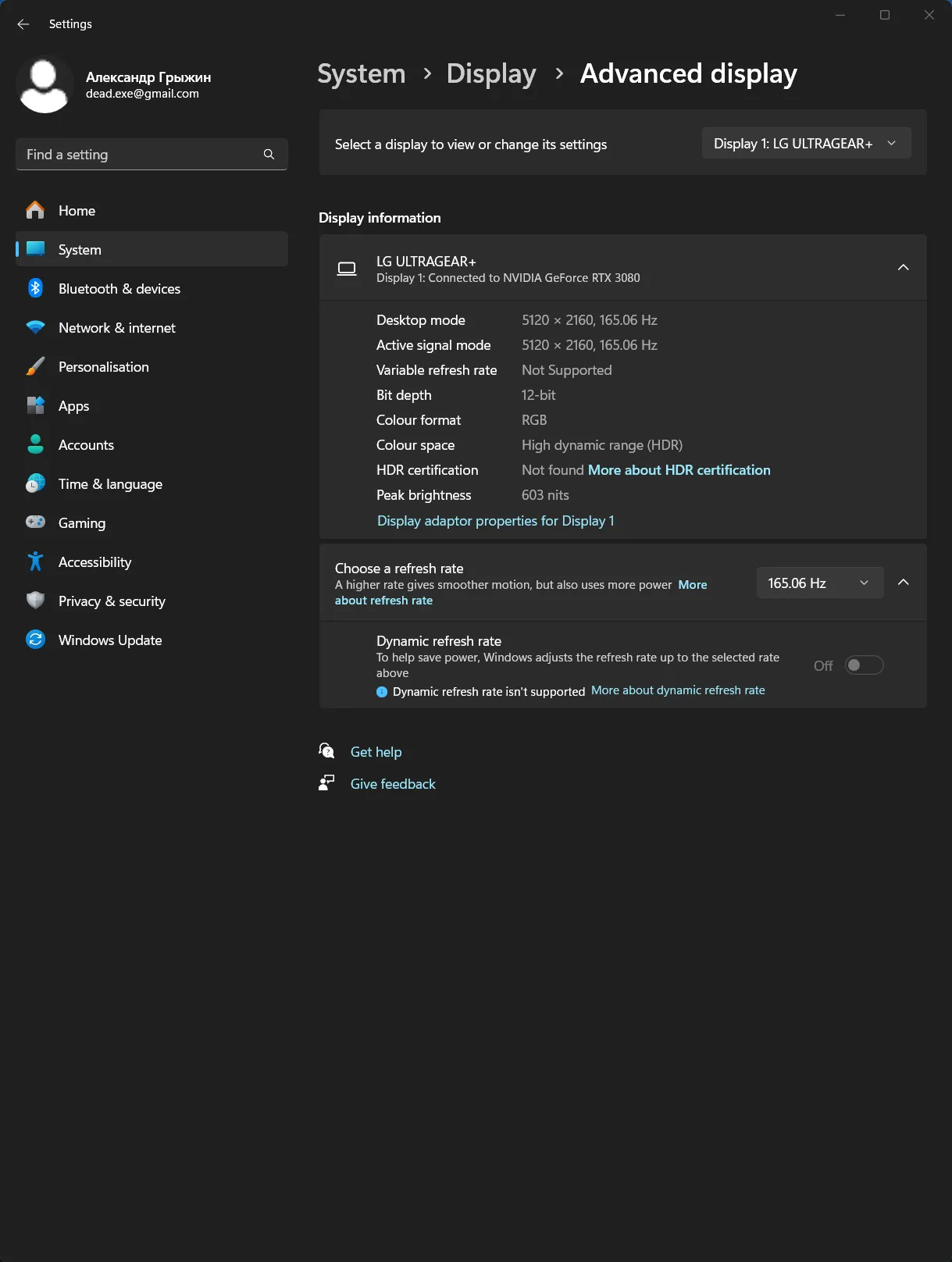Viewport: 952px width, 1262px height.
Task: Click the Privacy & security shield icon
Action: point(35,601)
